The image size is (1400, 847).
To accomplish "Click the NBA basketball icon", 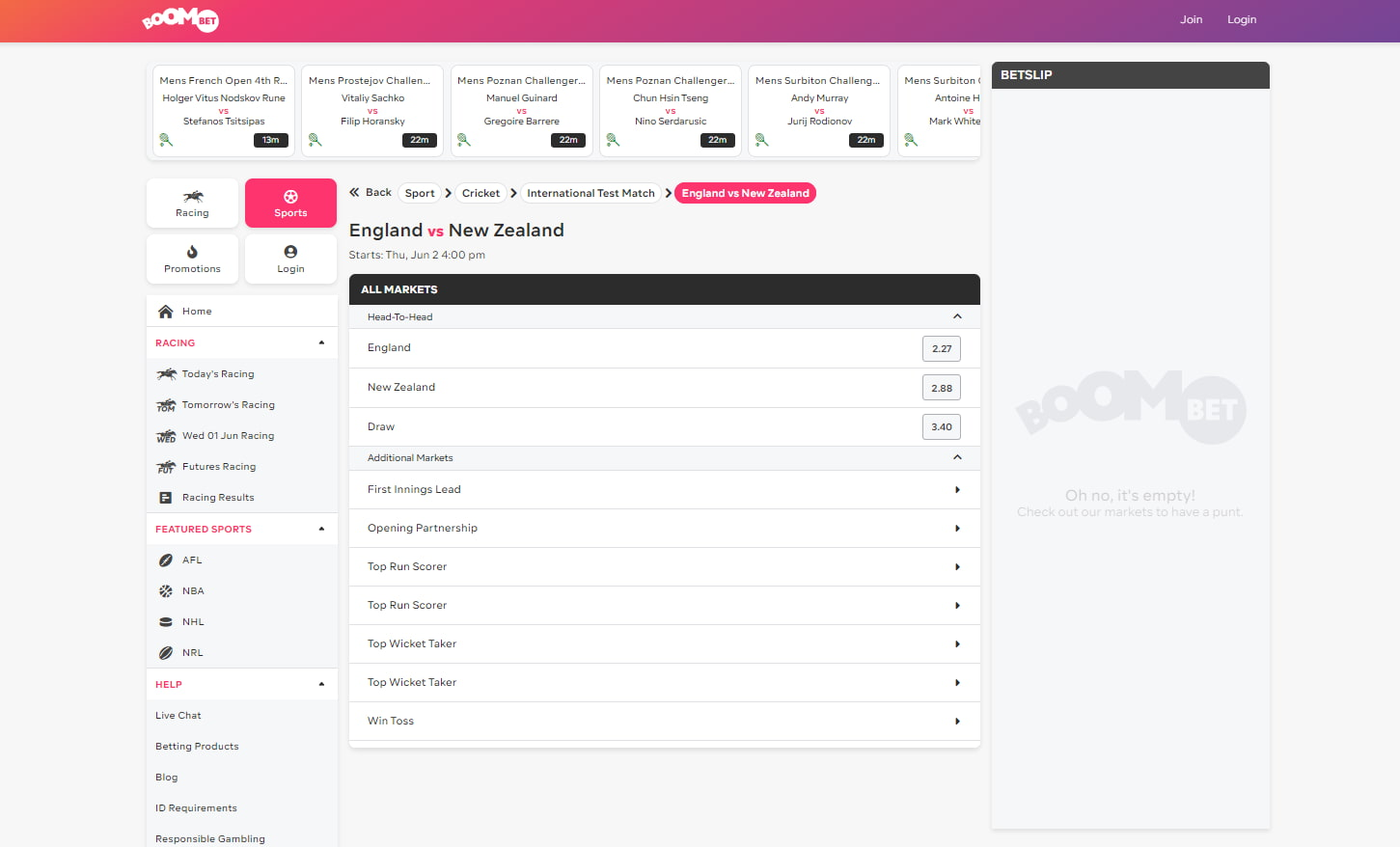I will click(x=166, y=591).
